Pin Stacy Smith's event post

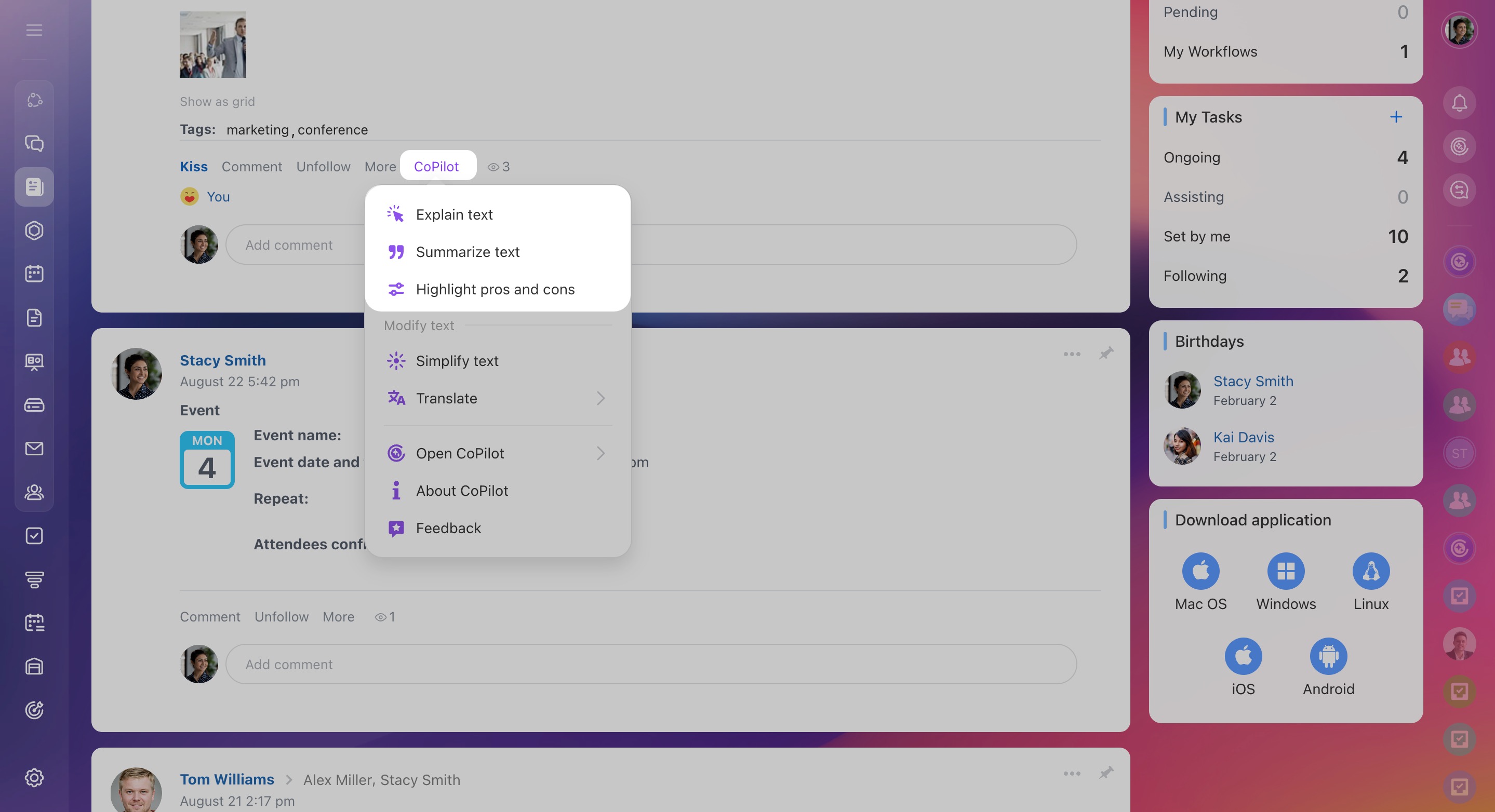[1105, 353]
